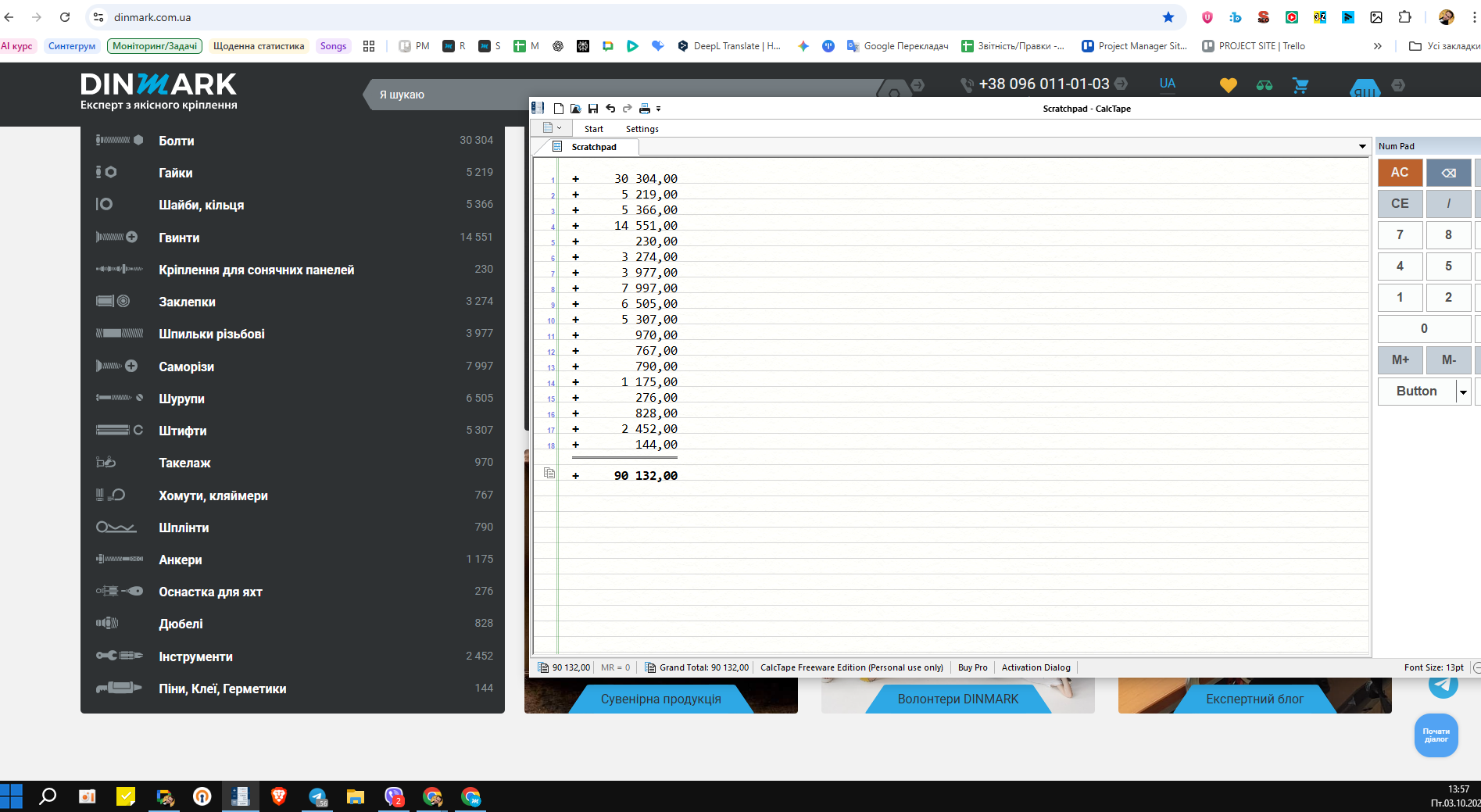1481x812 pixels.
Task: Print the Scratchpad tape
Action: pyautogui.click(x=645, y=109)
